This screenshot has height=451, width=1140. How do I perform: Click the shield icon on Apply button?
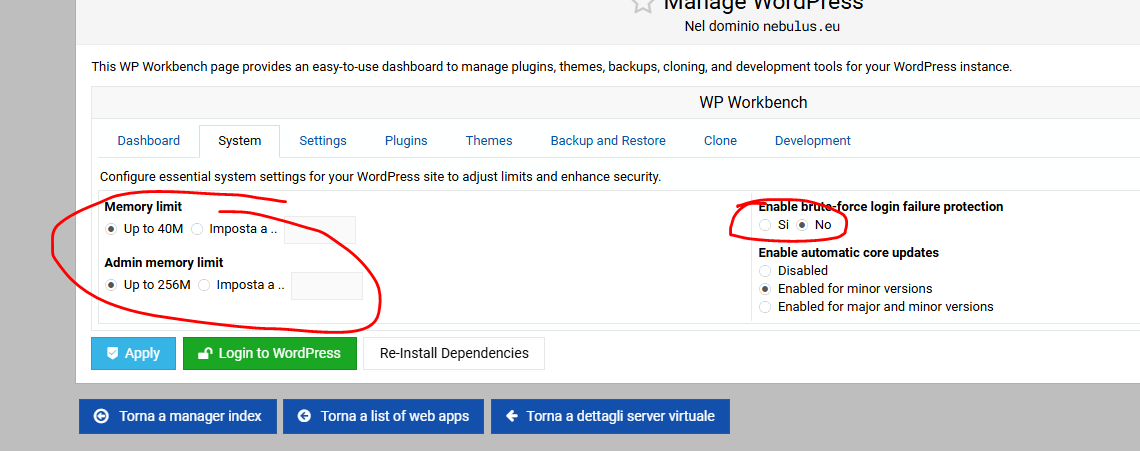112,353
